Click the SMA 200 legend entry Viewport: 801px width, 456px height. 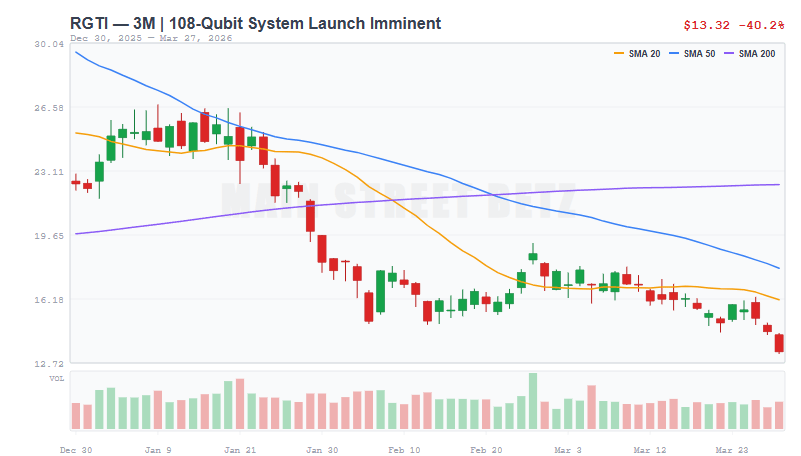750,54
